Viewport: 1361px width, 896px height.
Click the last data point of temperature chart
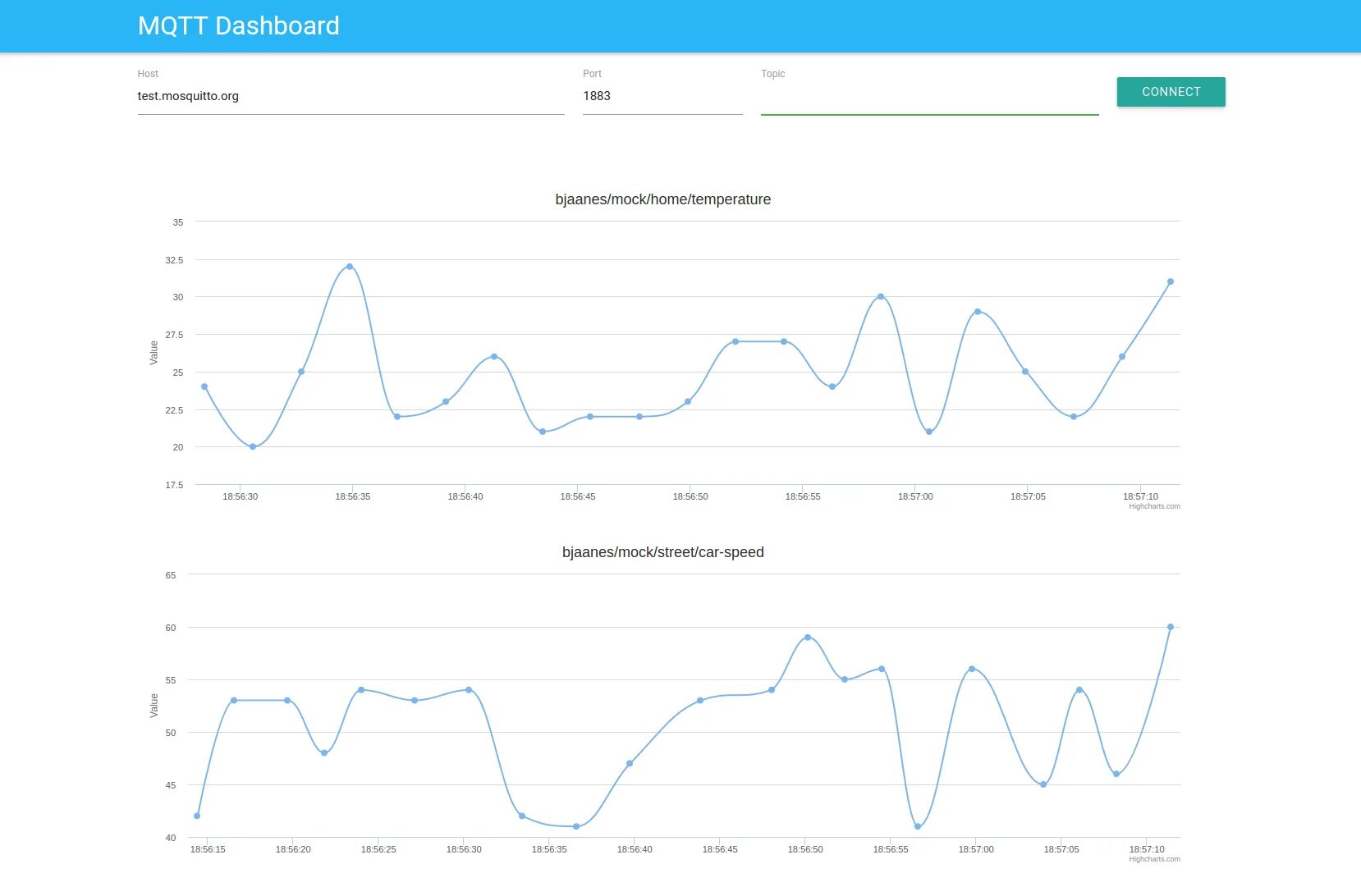pyautogui.click(x=1171, y=281)
